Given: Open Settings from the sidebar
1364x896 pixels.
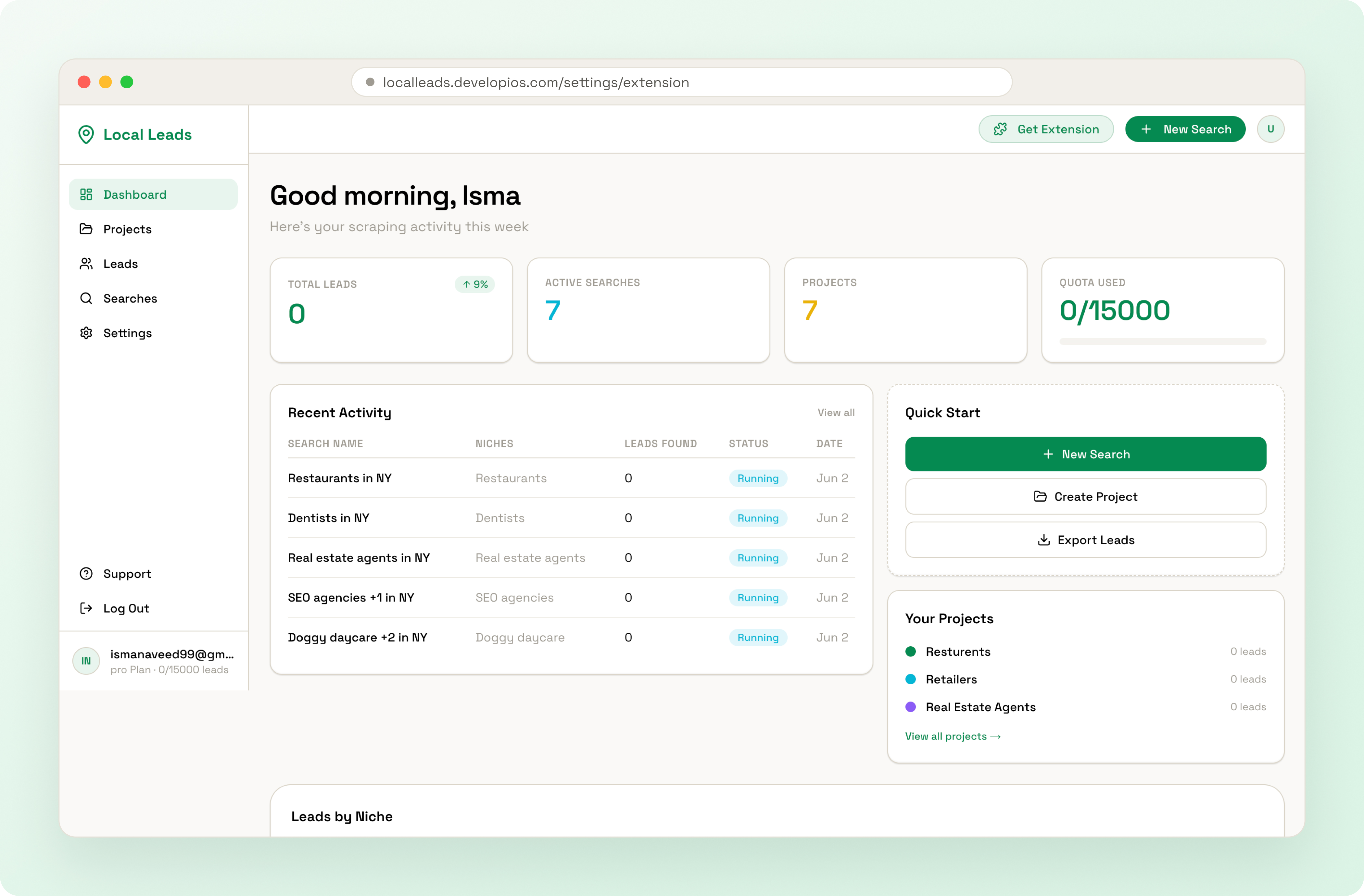Looking at the screenshot, I should [x=153, y=333].
